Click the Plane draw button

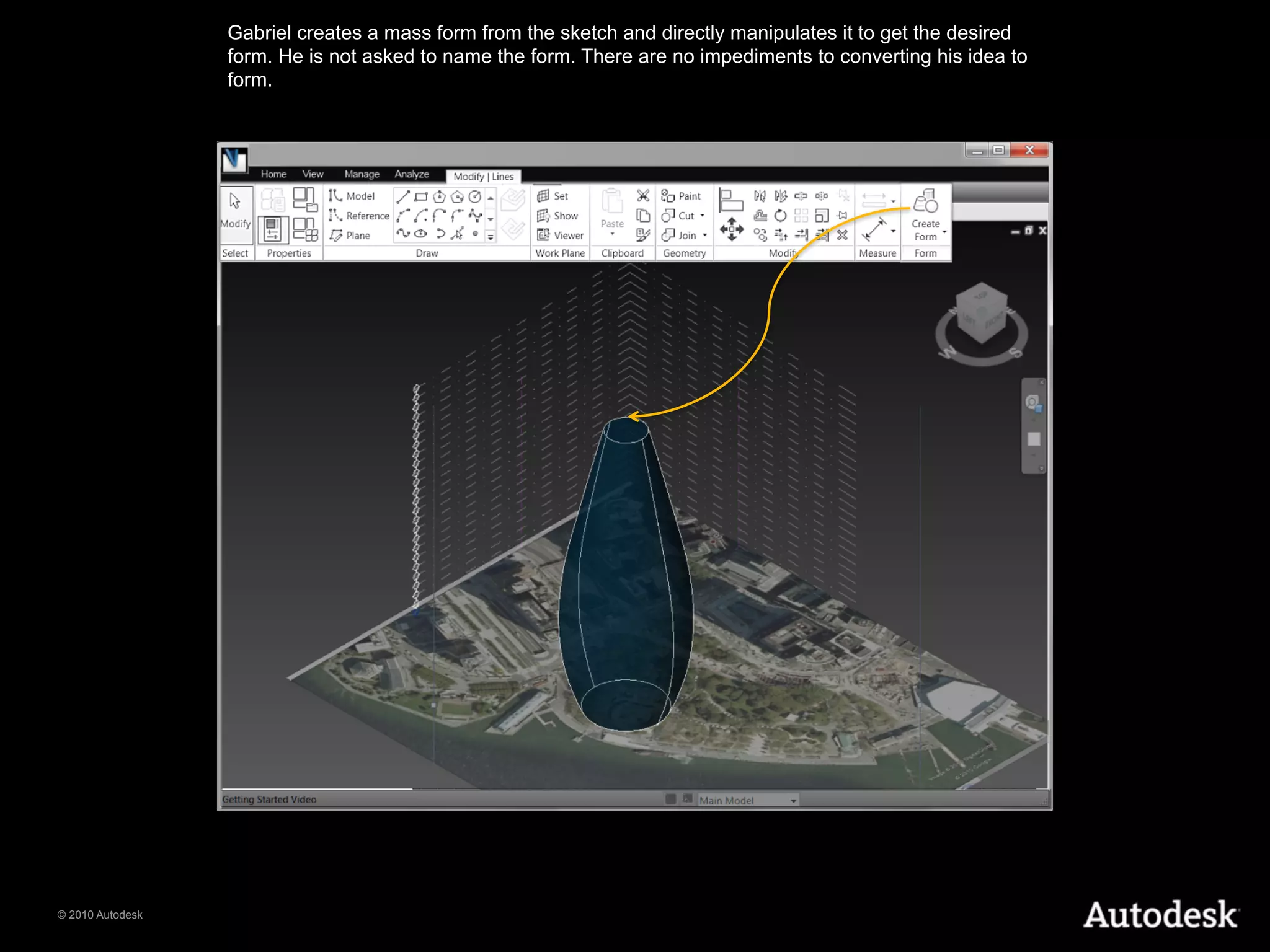(350, 235)
